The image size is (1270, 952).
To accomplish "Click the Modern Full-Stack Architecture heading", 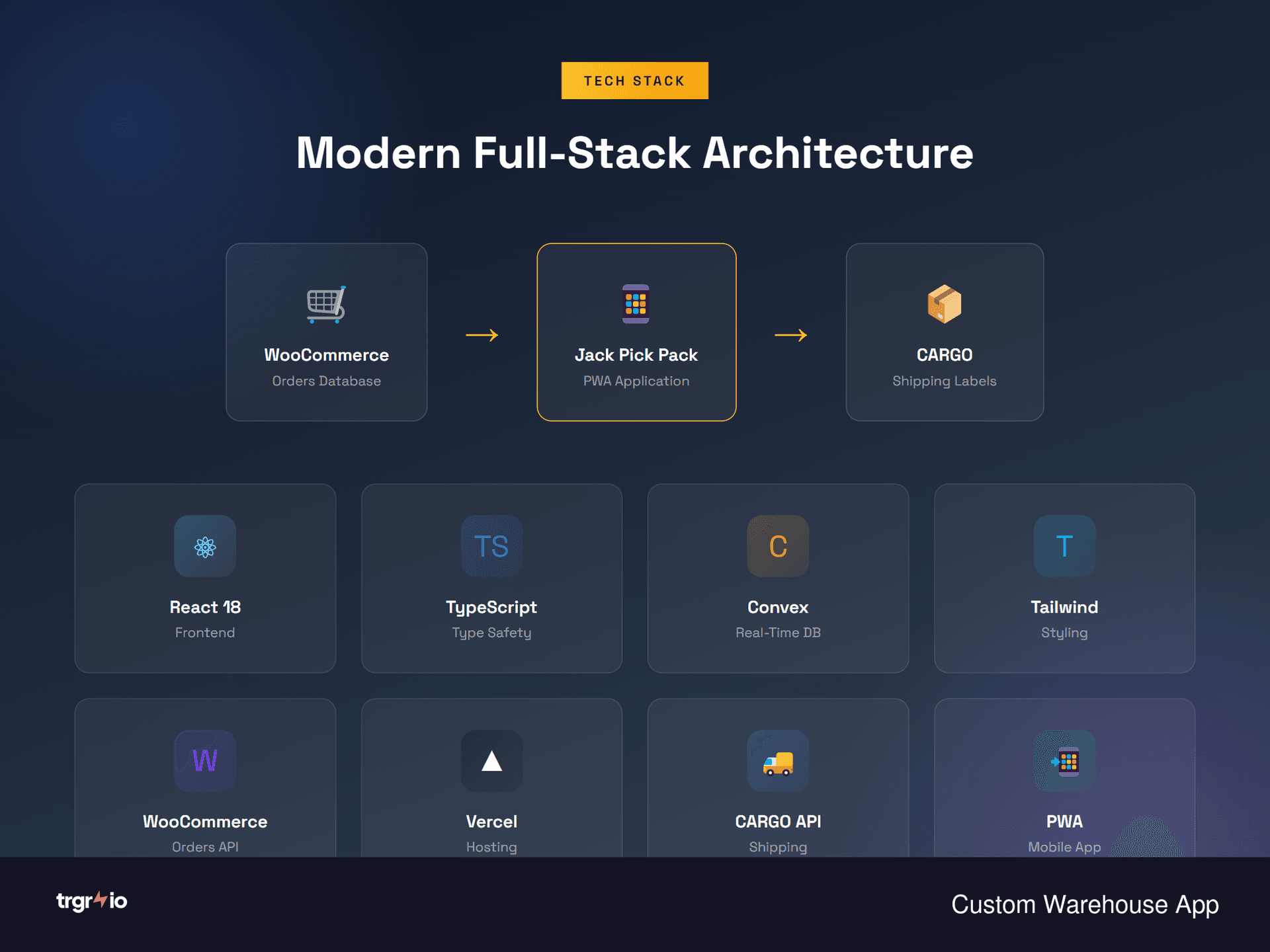I will pos(635,153).
